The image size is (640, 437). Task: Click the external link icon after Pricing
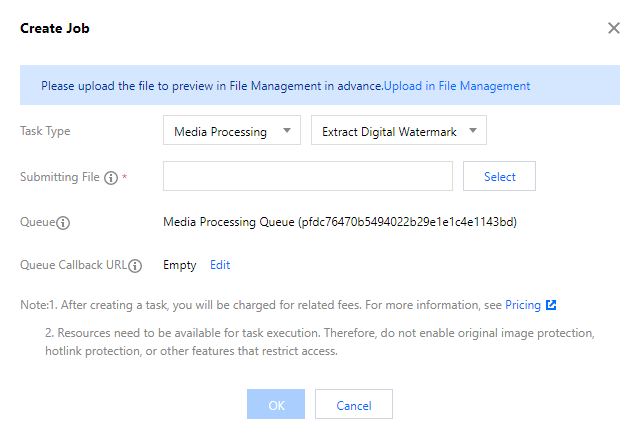(551, 304)
